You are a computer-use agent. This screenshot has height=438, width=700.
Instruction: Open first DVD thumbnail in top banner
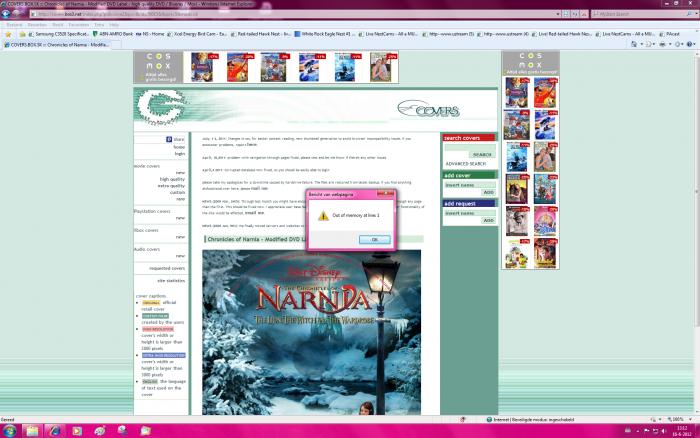point(202,67)
